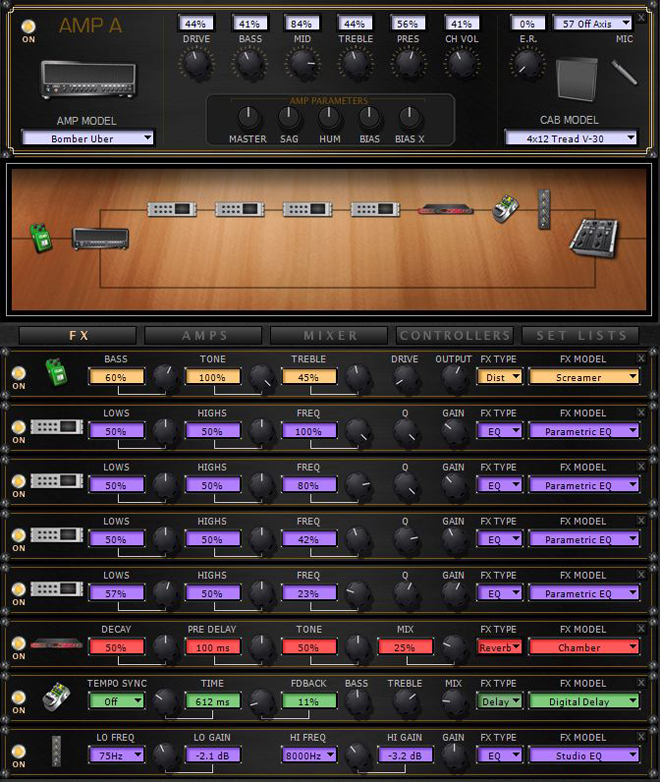Viewport: 660px width, 782px height.
Task: Toggle ON switch for the FREQ 100% Parametric EQ
Action: 18,427
